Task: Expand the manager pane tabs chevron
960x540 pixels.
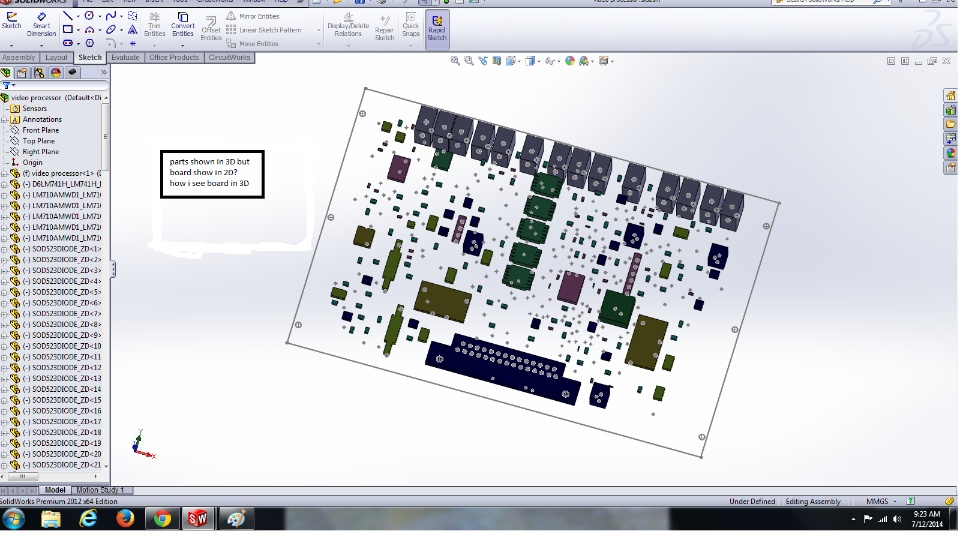Action: [x=103, y=72]
